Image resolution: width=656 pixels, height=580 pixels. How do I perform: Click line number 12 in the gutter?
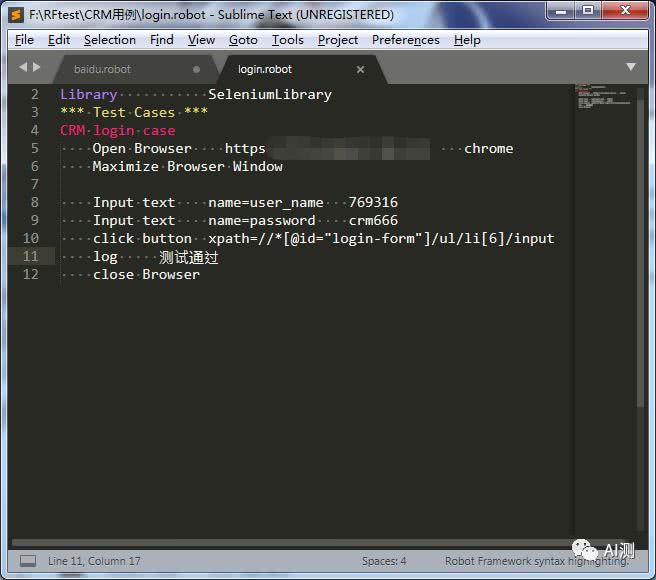point(31,274)
